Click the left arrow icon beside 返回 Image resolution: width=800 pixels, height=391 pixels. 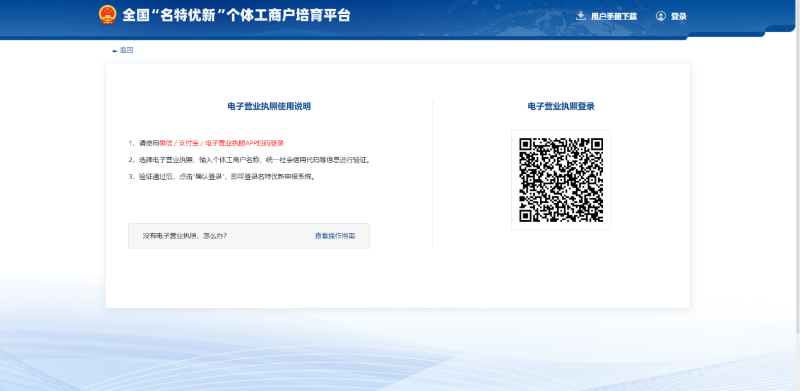115,51
